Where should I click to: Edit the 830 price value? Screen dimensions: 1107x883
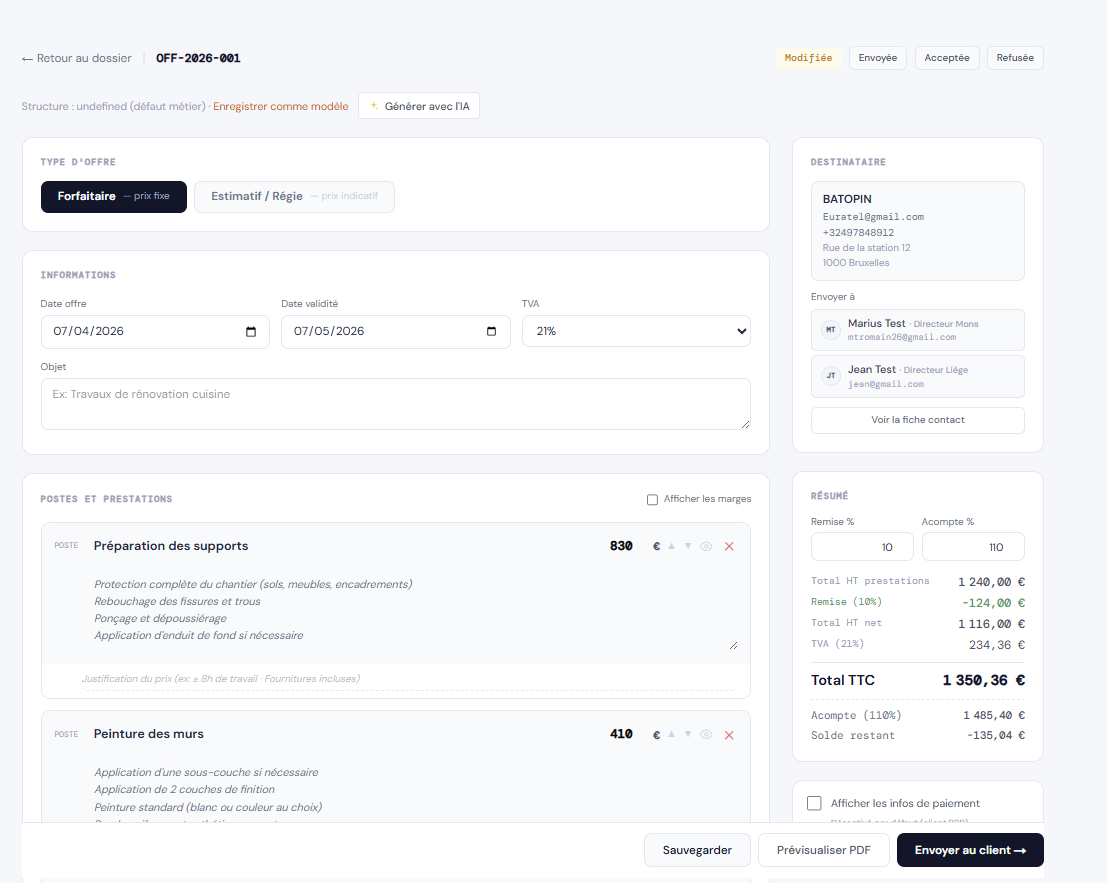click(621, 546)
